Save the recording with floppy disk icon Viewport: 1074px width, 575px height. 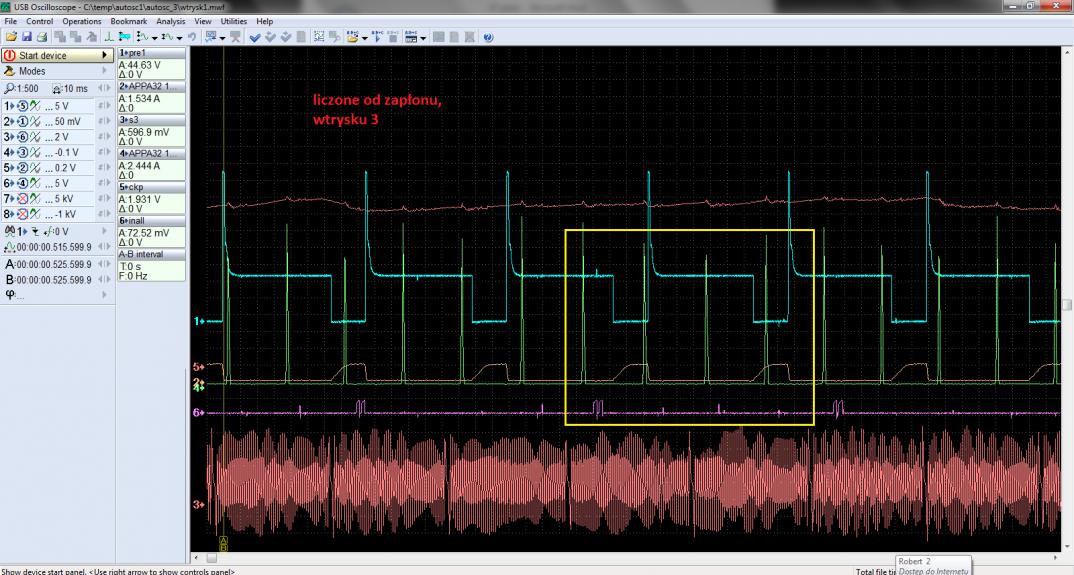(x=26, y=37)
